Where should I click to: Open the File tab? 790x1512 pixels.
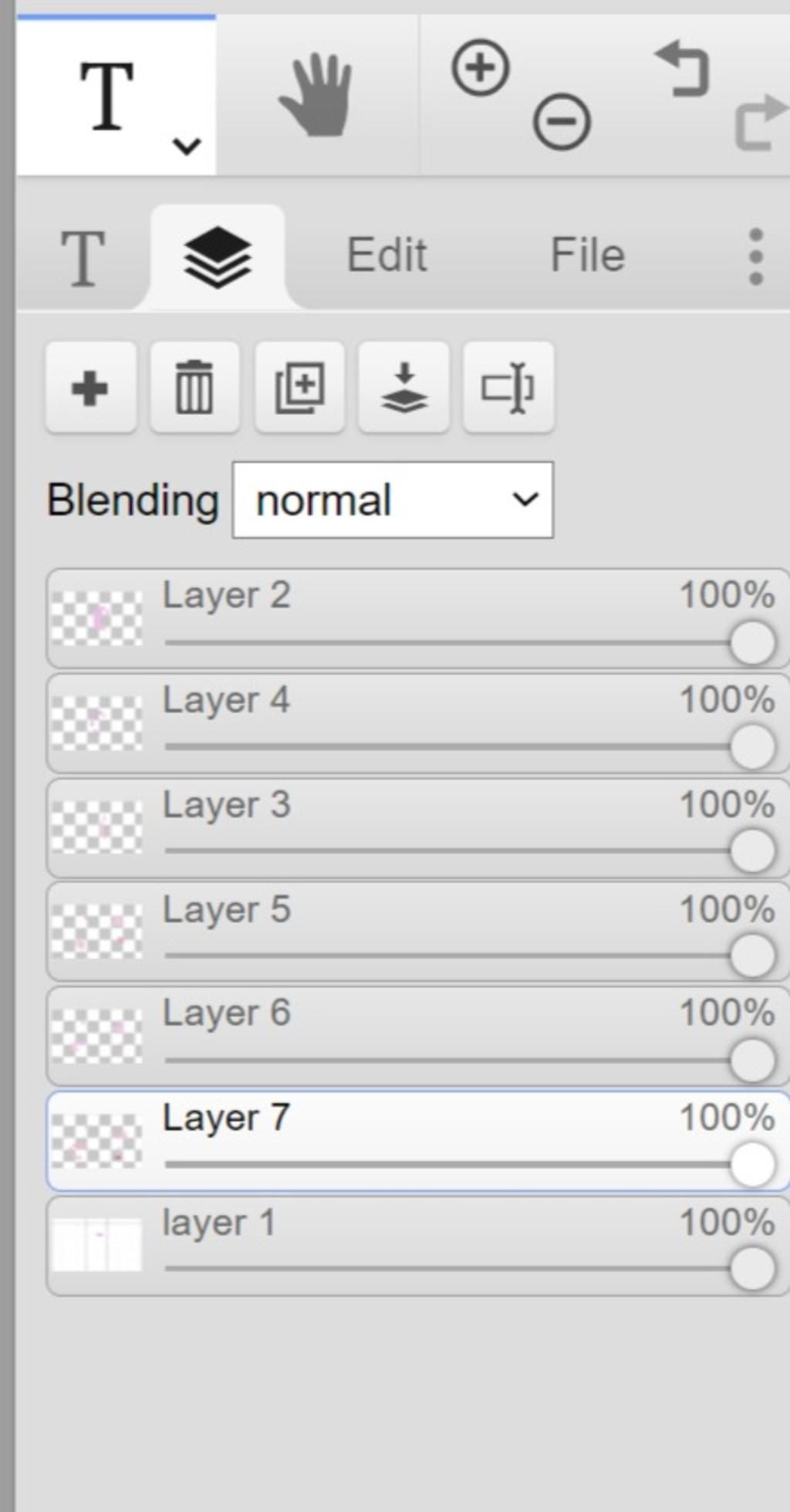(587, 255)
